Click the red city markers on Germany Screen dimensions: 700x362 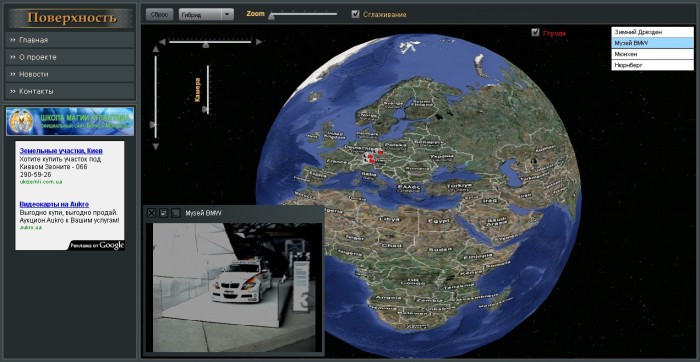point(372,156)
